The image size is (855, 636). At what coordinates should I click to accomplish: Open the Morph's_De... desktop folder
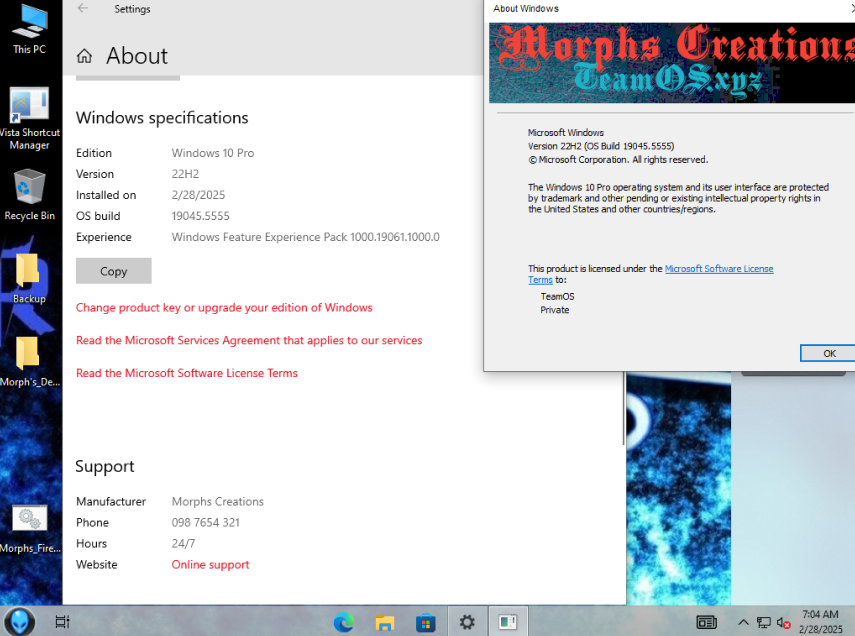(29, 361)
